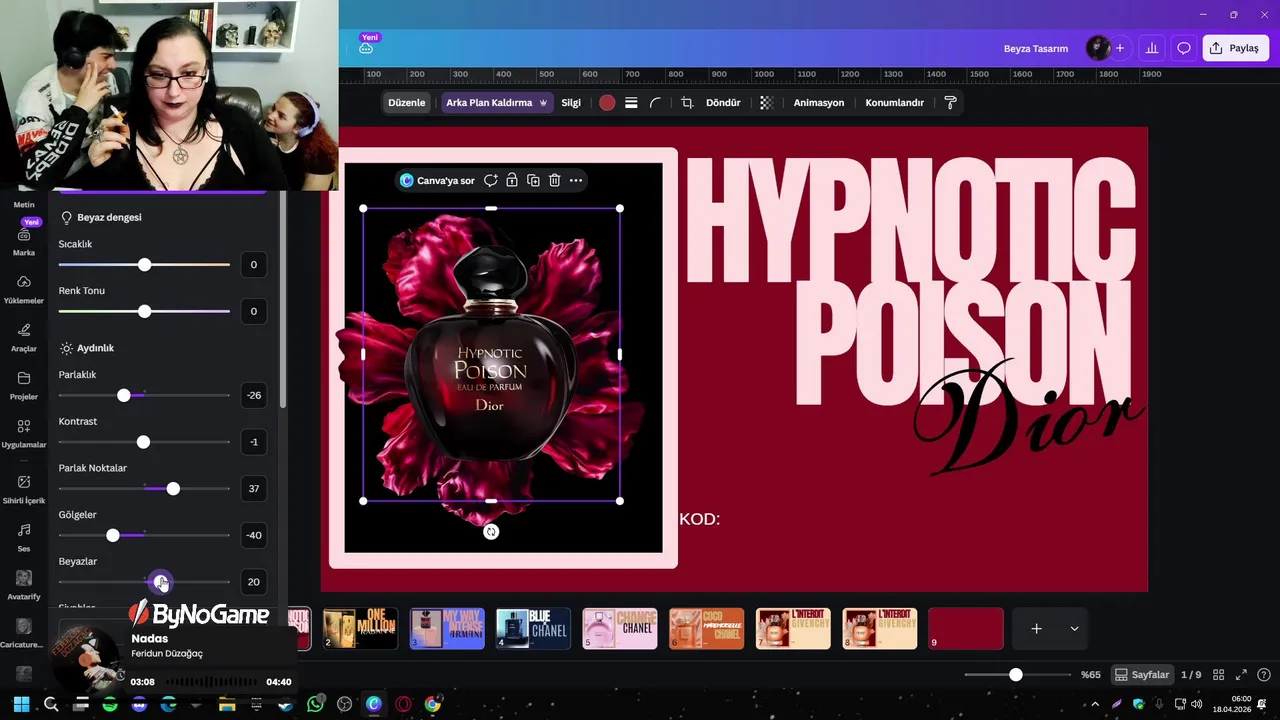1280x720 pixels.
Task: Open the Ses audio sidebar tab
Action: [x=24, y=537]
